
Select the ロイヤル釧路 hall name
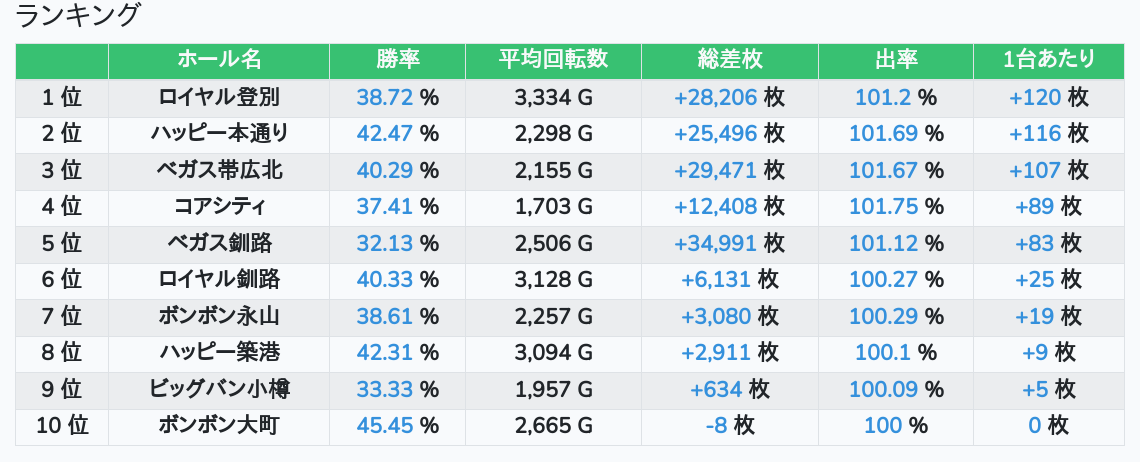click(219, 280)
